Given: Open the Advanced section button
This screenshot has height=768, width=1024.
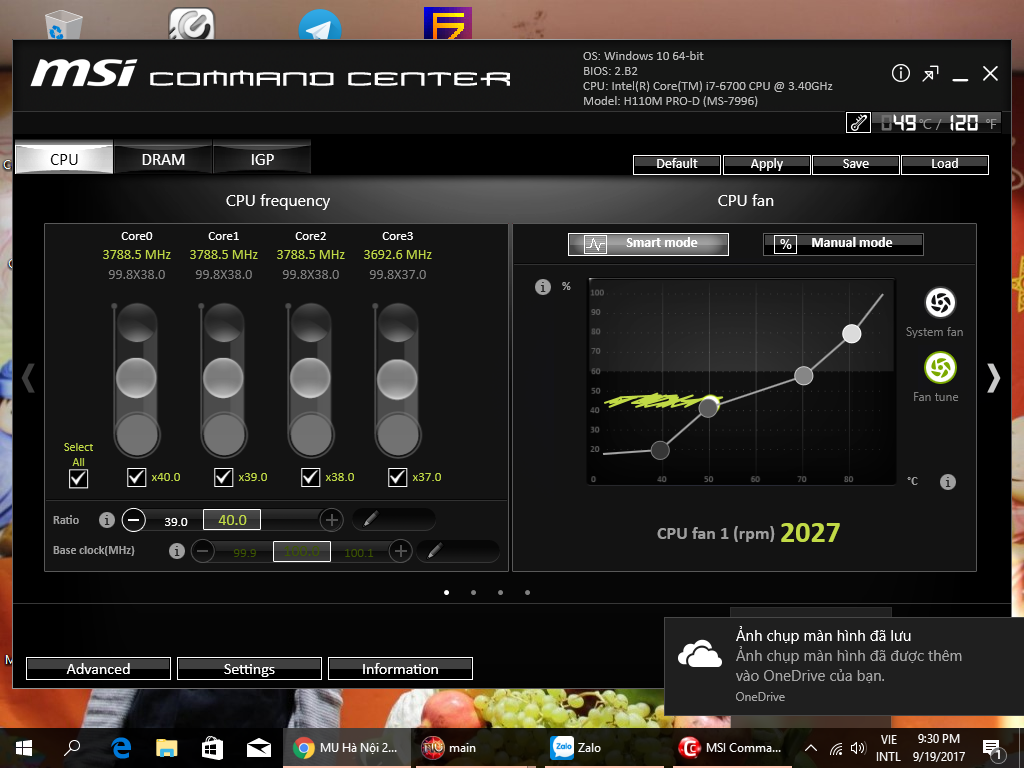Looking at the screenshot, I should (98, 669).
